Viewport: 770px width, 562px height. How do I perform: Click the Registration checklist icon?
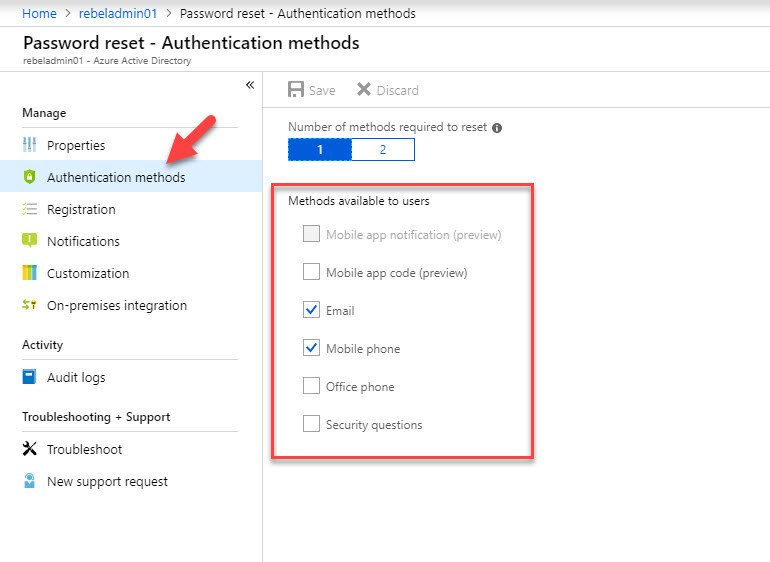(29, 209)
